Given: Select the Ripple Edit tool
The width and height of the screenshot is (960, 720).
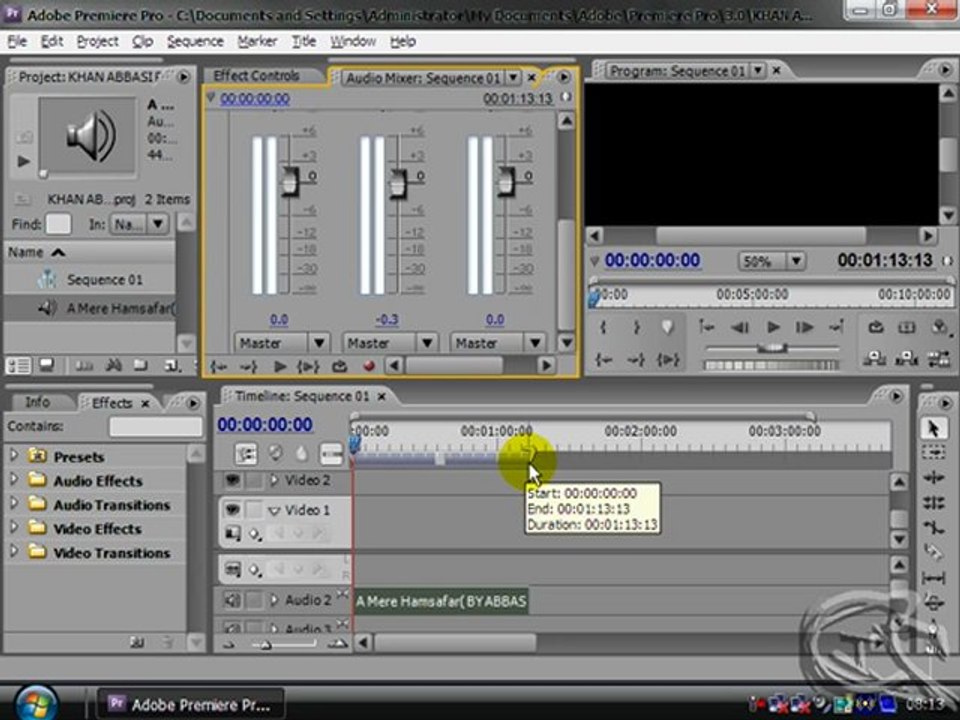Looking at the screenshot, I should click(933, 478).
